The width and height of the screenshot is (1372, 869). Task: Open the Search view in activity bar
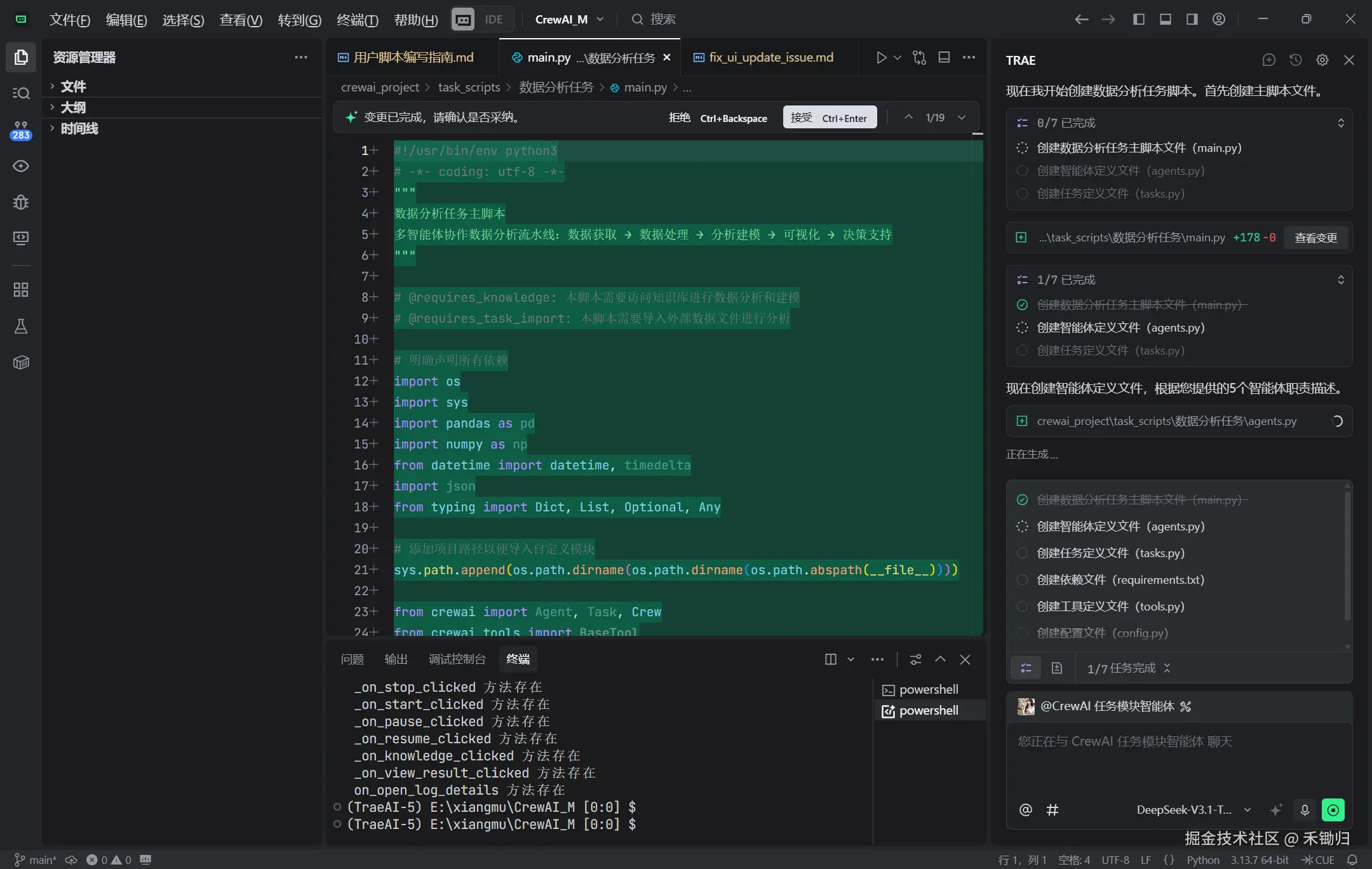[x=21, y=93]
